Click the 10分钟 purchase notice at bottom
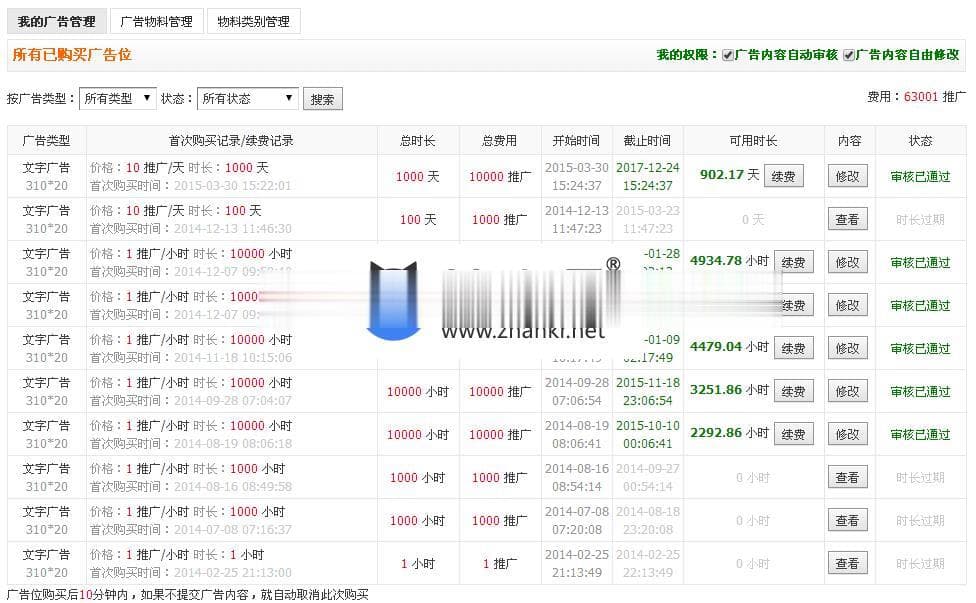The image size is (976, 603). tap(187, 595)
